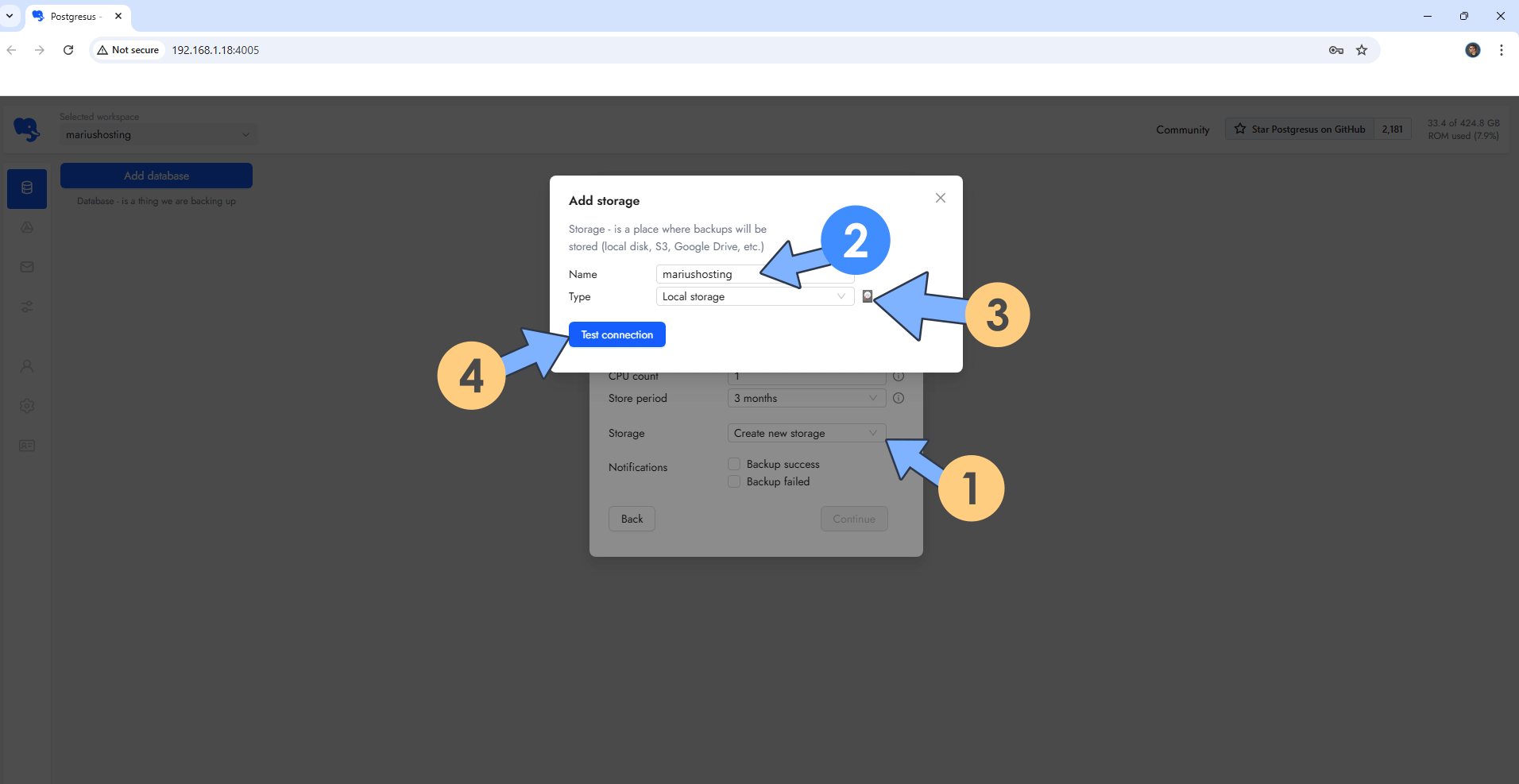Viewport: 1519px width, 784px height.
Task: Click the Store period info icon
Action: (899, 398)
